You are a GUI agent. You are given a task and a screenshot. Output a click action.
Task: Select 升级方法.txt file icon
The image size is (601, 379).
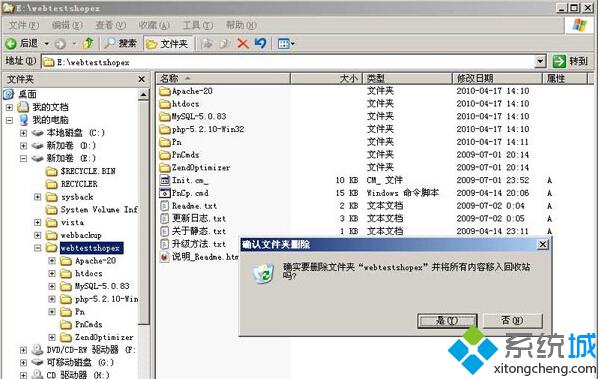pyautogui.click(x=165, y=244)
